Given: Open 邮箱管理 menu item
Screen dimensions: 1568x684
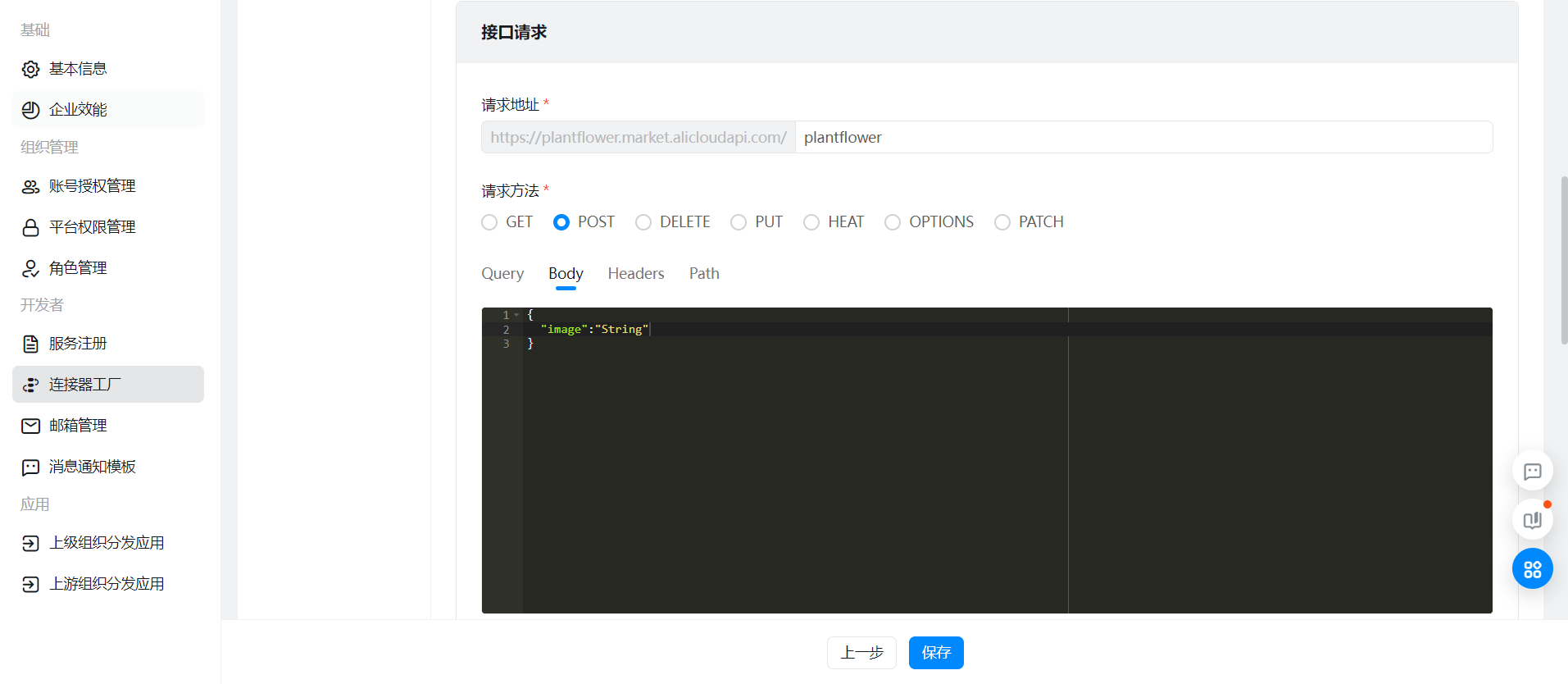Looking at the screenshot, I should click(x=108, y=426).
